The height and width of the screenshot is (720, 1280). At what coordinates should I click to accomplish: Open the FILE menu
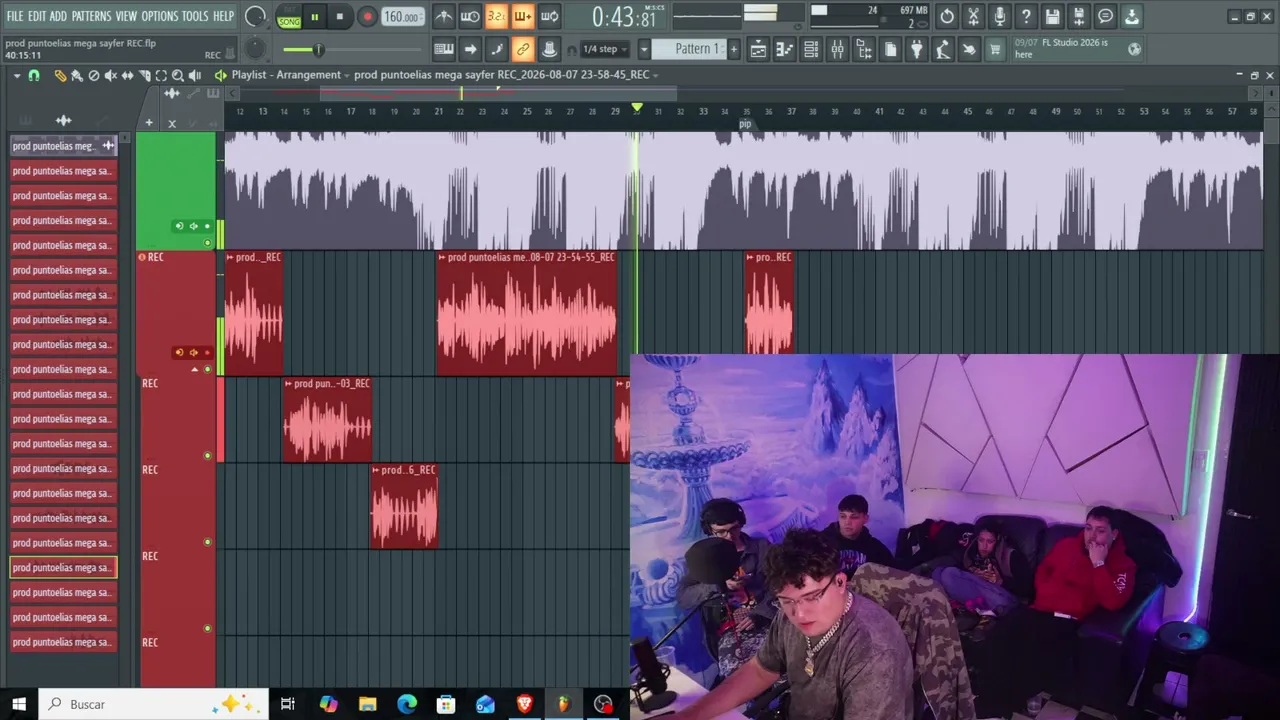click(14, 16)
